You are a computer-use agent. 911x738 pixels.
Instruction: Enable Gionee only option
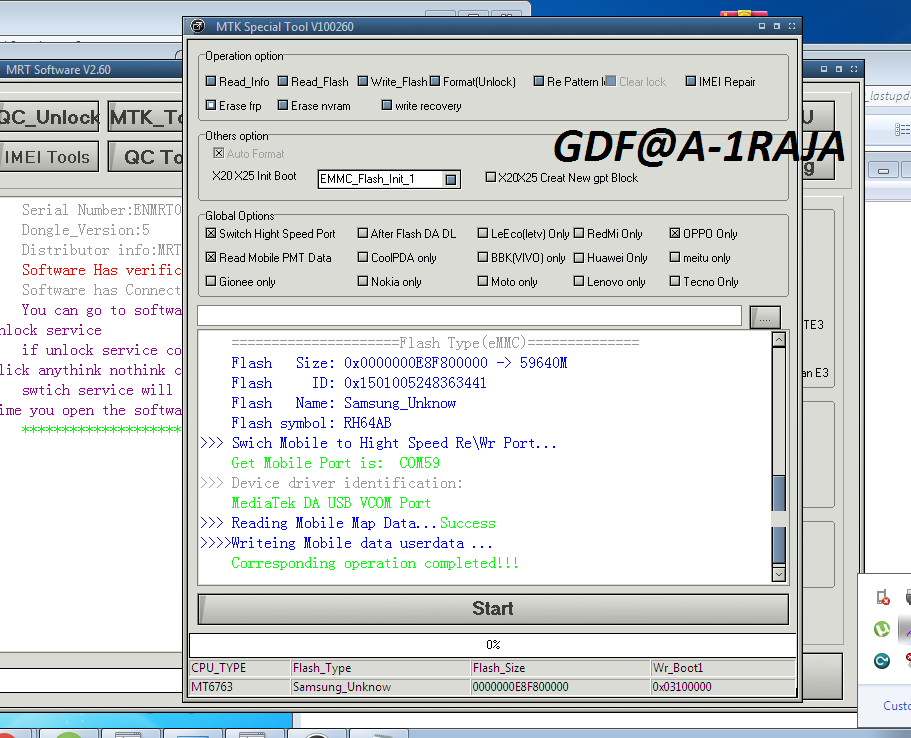[211, 281]
